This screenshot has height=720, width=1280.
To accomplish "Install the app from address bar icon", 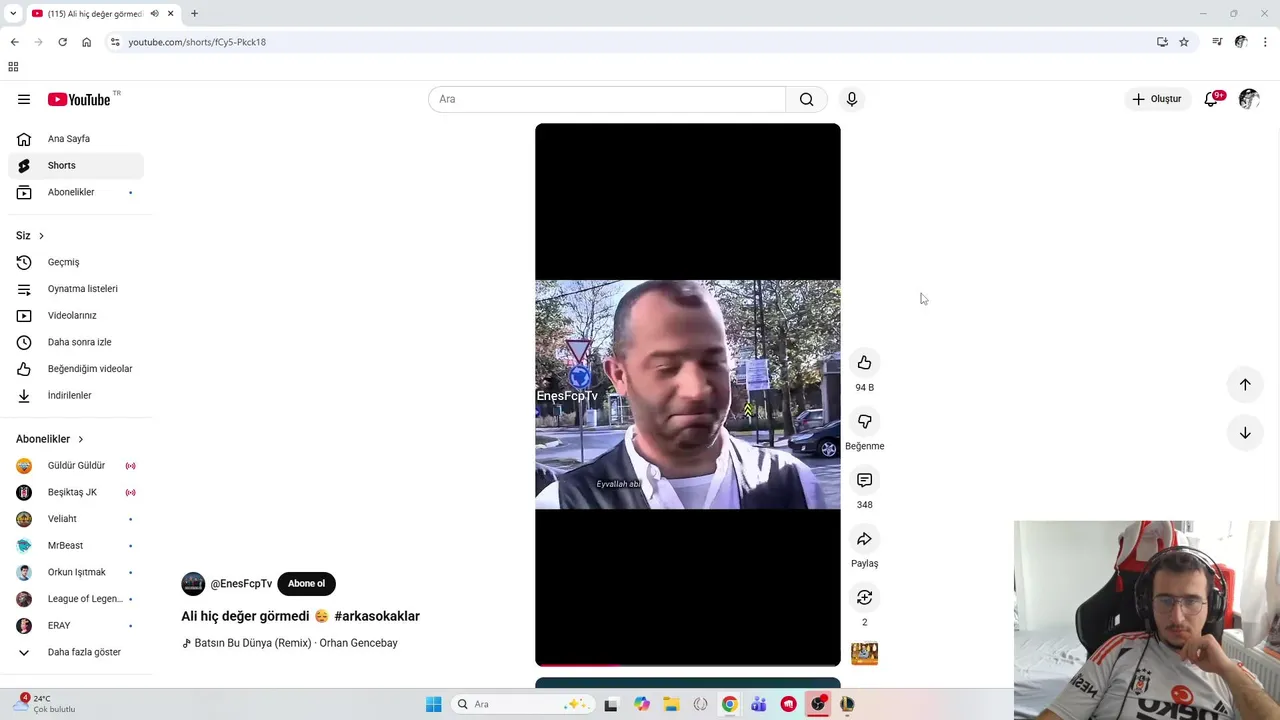I will point(1162,42).
